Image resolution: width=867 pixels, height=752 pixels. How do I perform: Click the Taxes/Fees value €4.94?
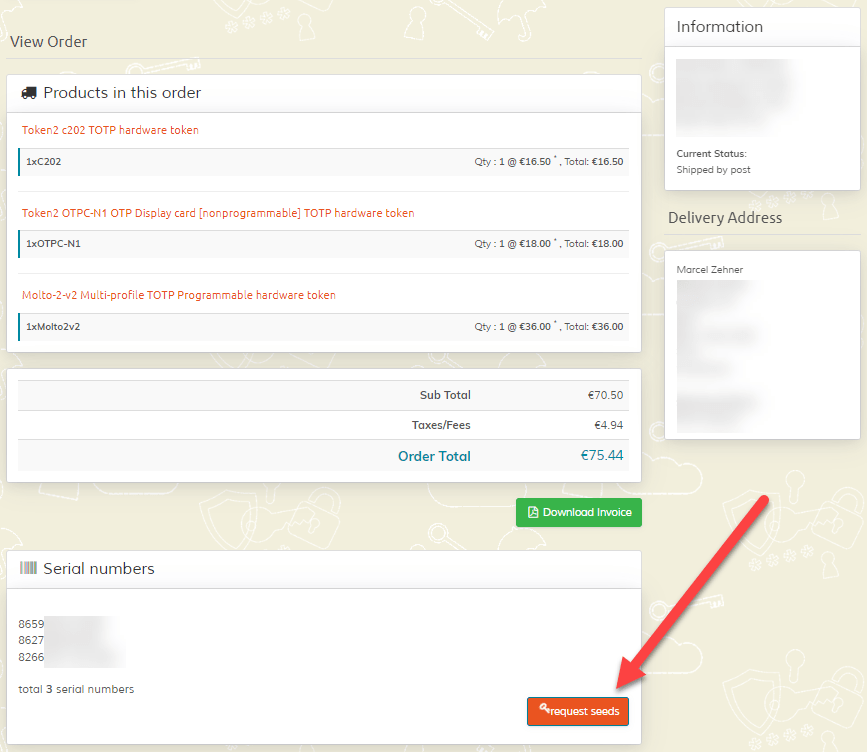coord(608,425)
